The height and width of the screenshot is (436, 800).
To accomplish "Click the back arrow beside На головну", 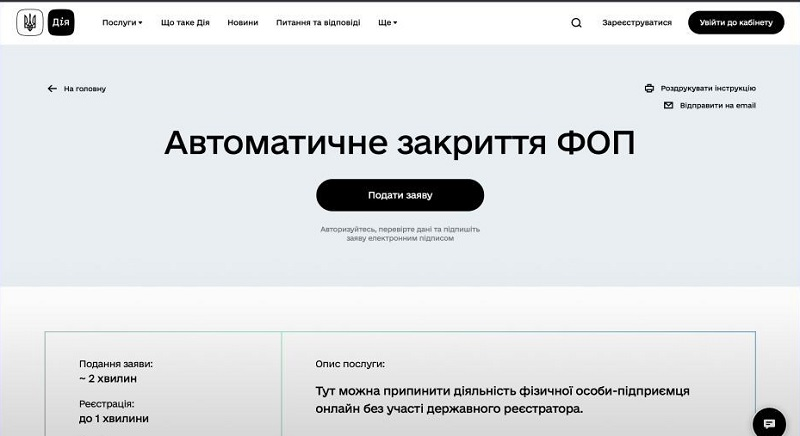I will [x=52, y=89].
